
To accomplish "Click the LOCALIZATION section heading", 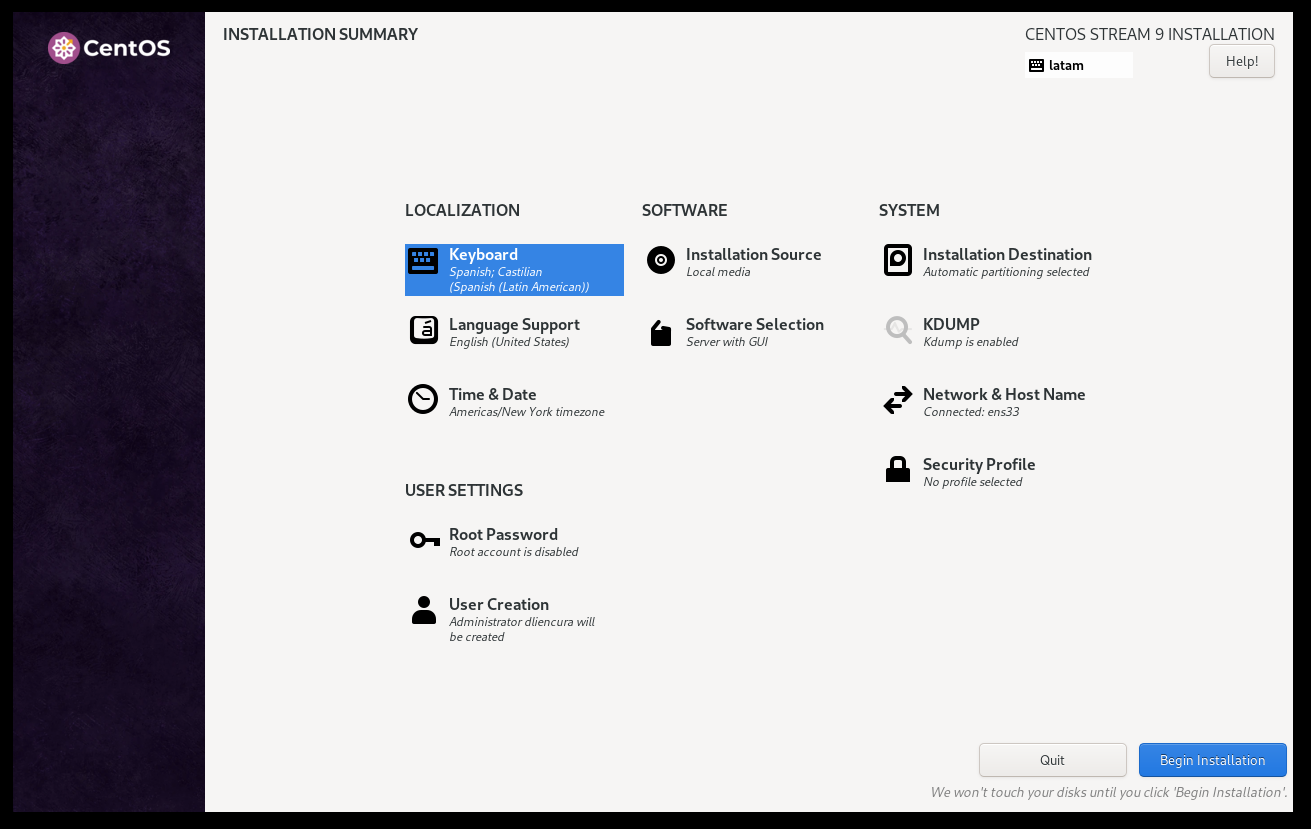I will [x=462, y=210].
